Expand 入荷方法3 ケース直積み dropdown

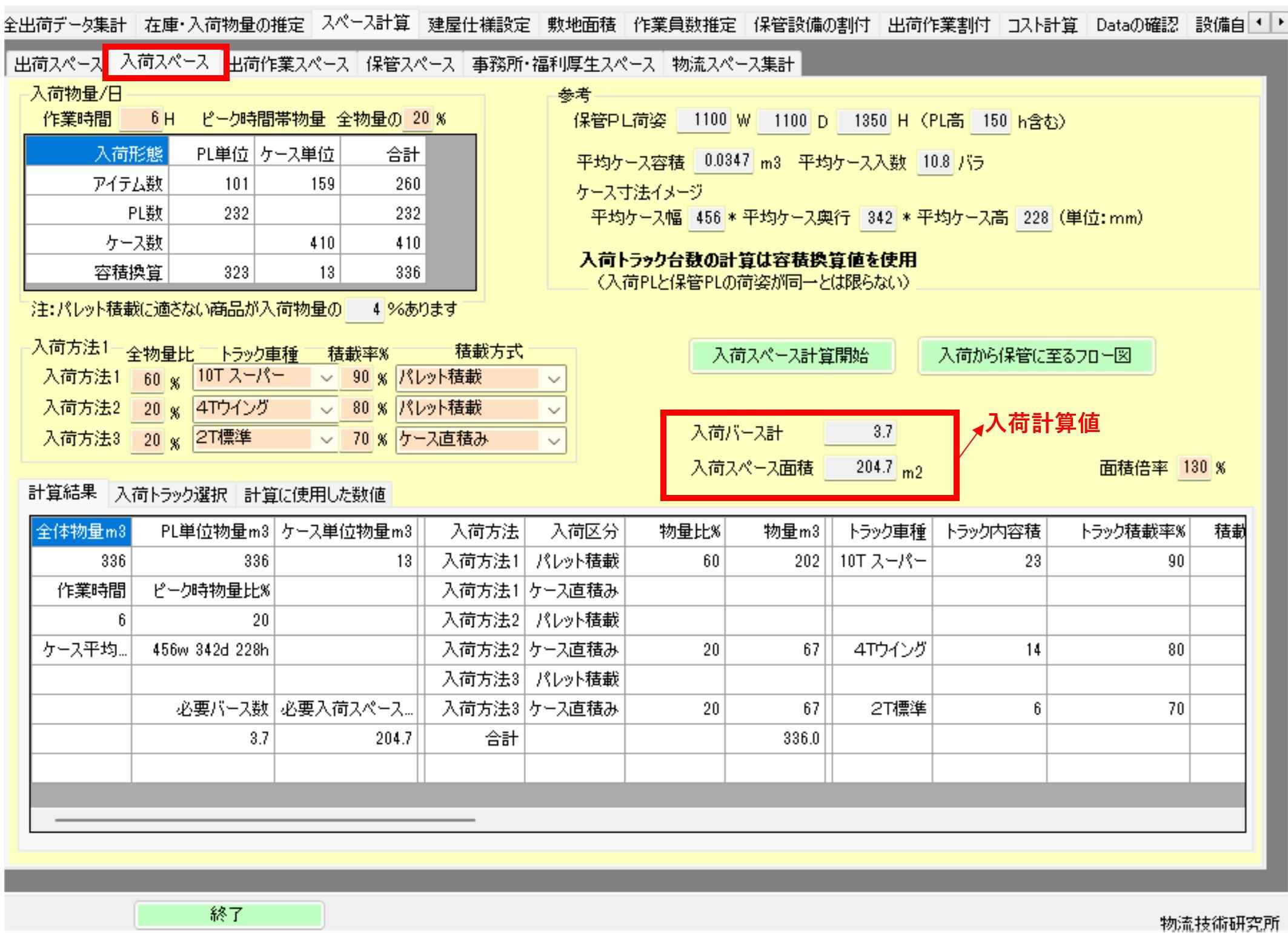pos(554,440)
